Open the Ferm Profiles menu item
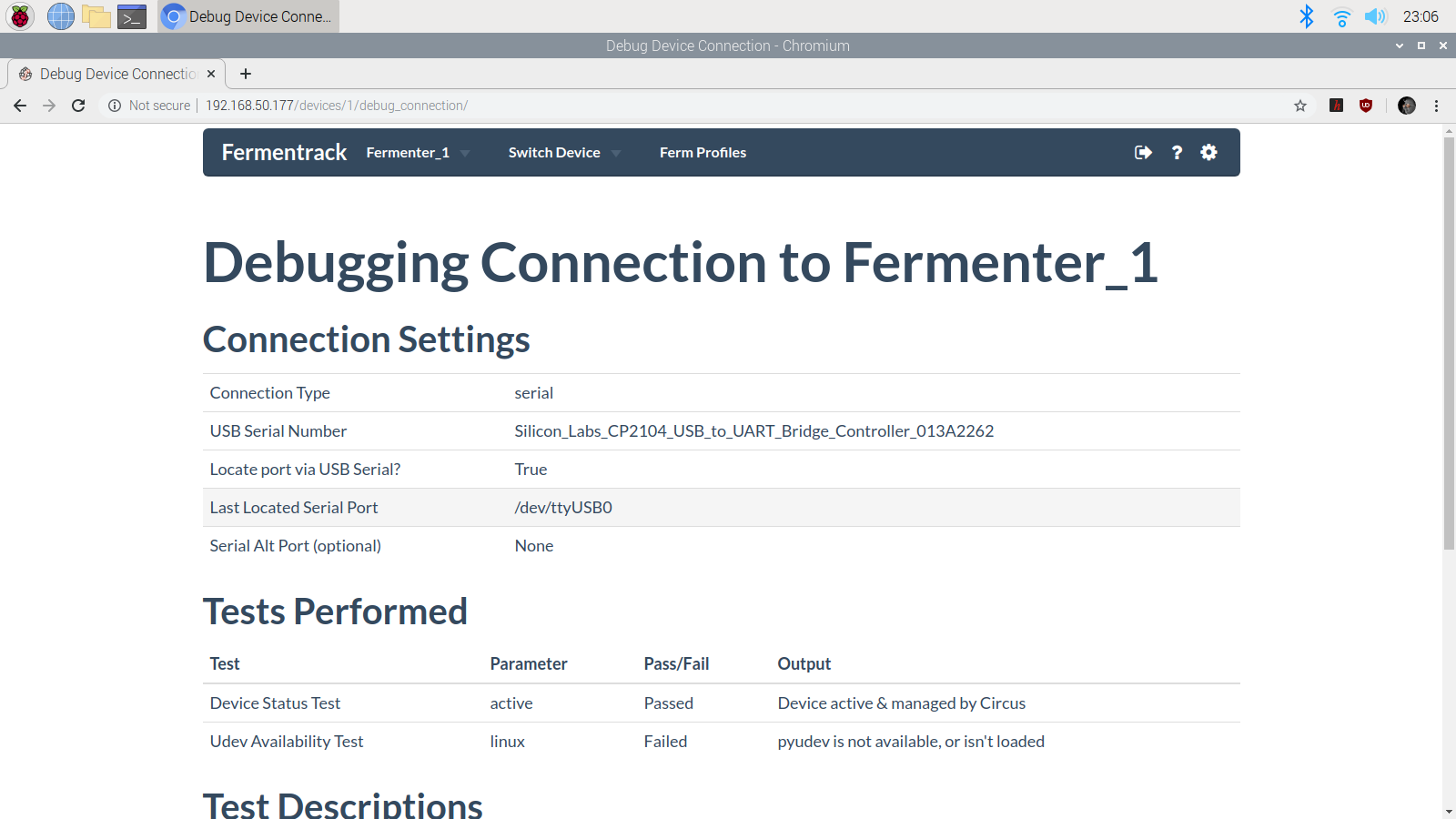1456x819 pixels. pos(703,153)
